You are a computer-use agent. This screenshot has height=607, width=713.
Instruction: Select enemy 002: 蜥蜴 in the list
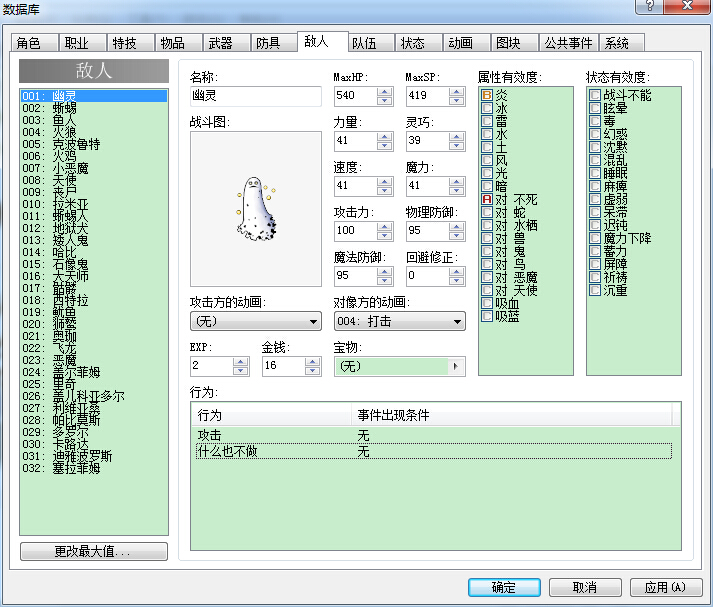click(x=94, y=108)
